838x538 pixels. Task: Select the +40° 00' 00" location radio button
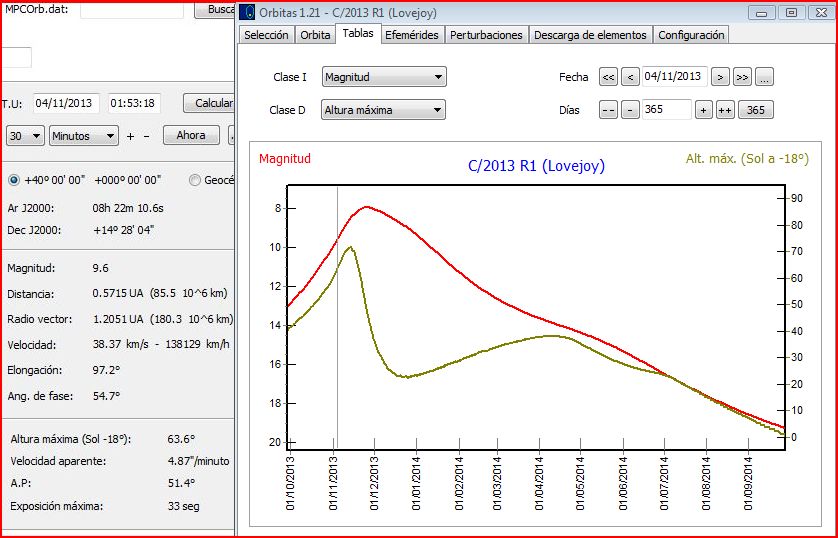tap(13, 180)
